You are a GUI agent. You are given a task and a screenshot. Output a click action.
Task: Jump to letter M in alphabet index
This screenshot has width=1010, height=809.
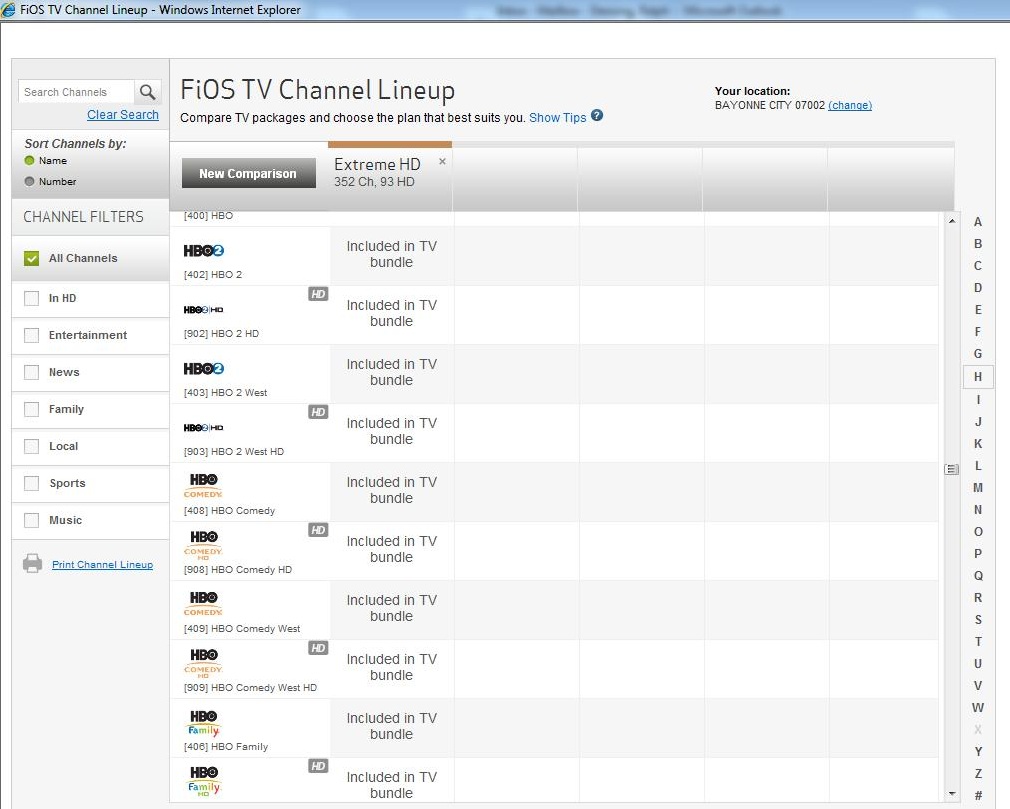(978, 488)
